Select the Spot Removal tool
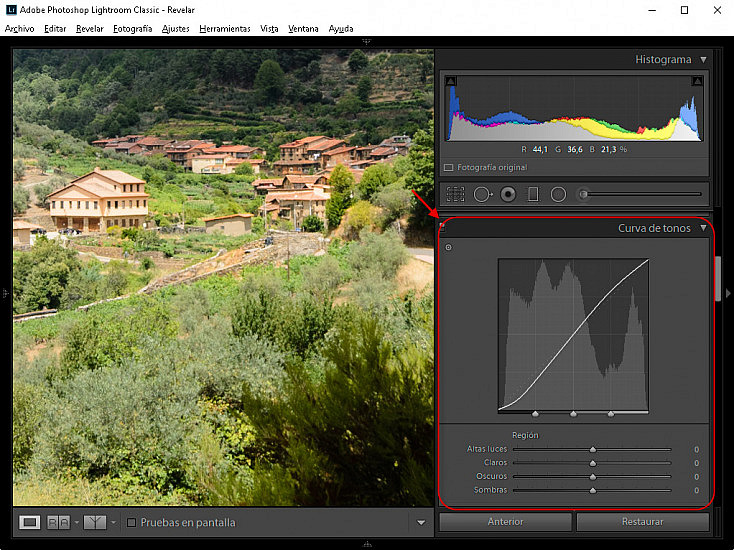734x550 pixels. click(483, 194)
